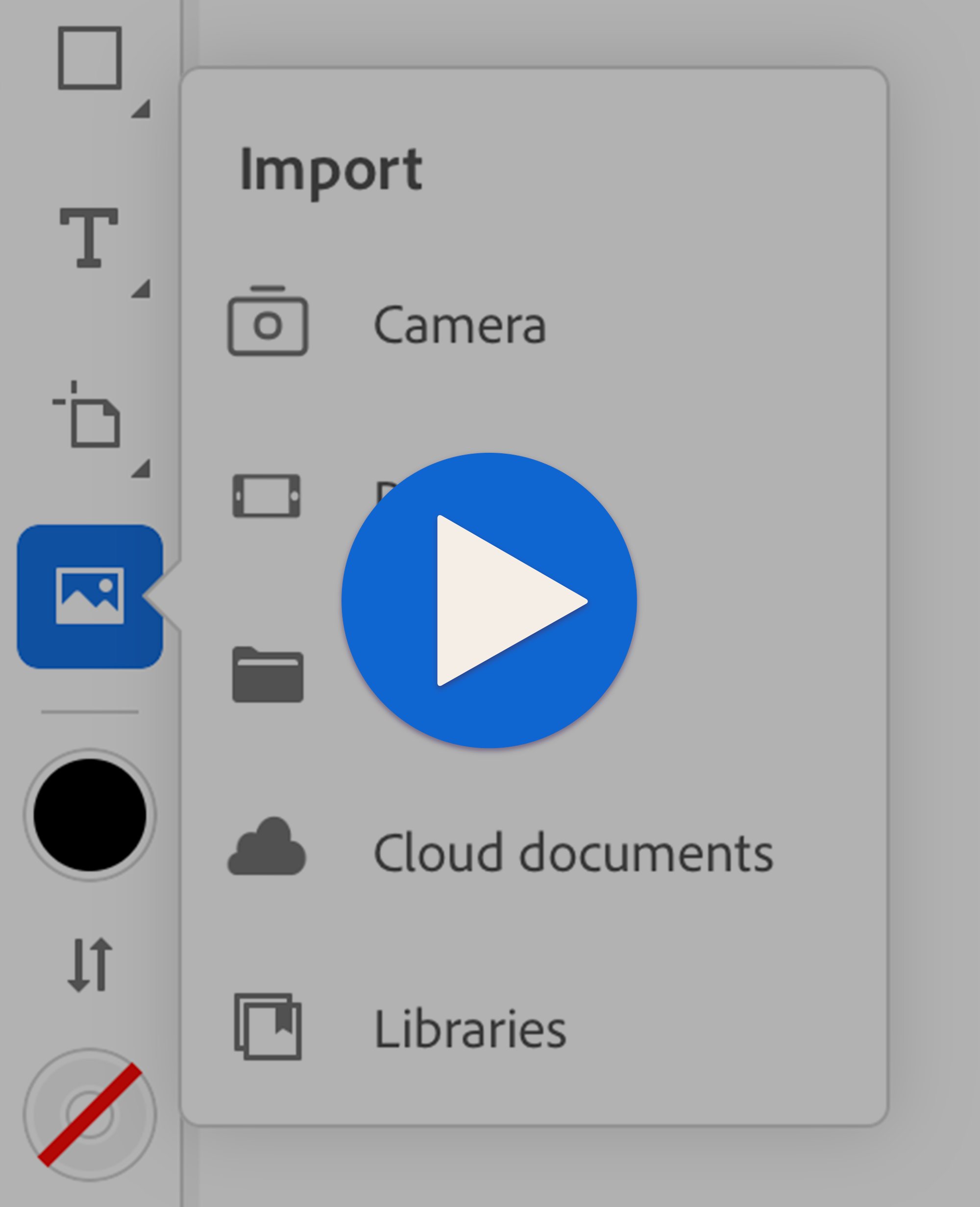Open the stroke swatch set to none
The image size is (980, 1207).
pyautogui.click(x=90, y=1114)
